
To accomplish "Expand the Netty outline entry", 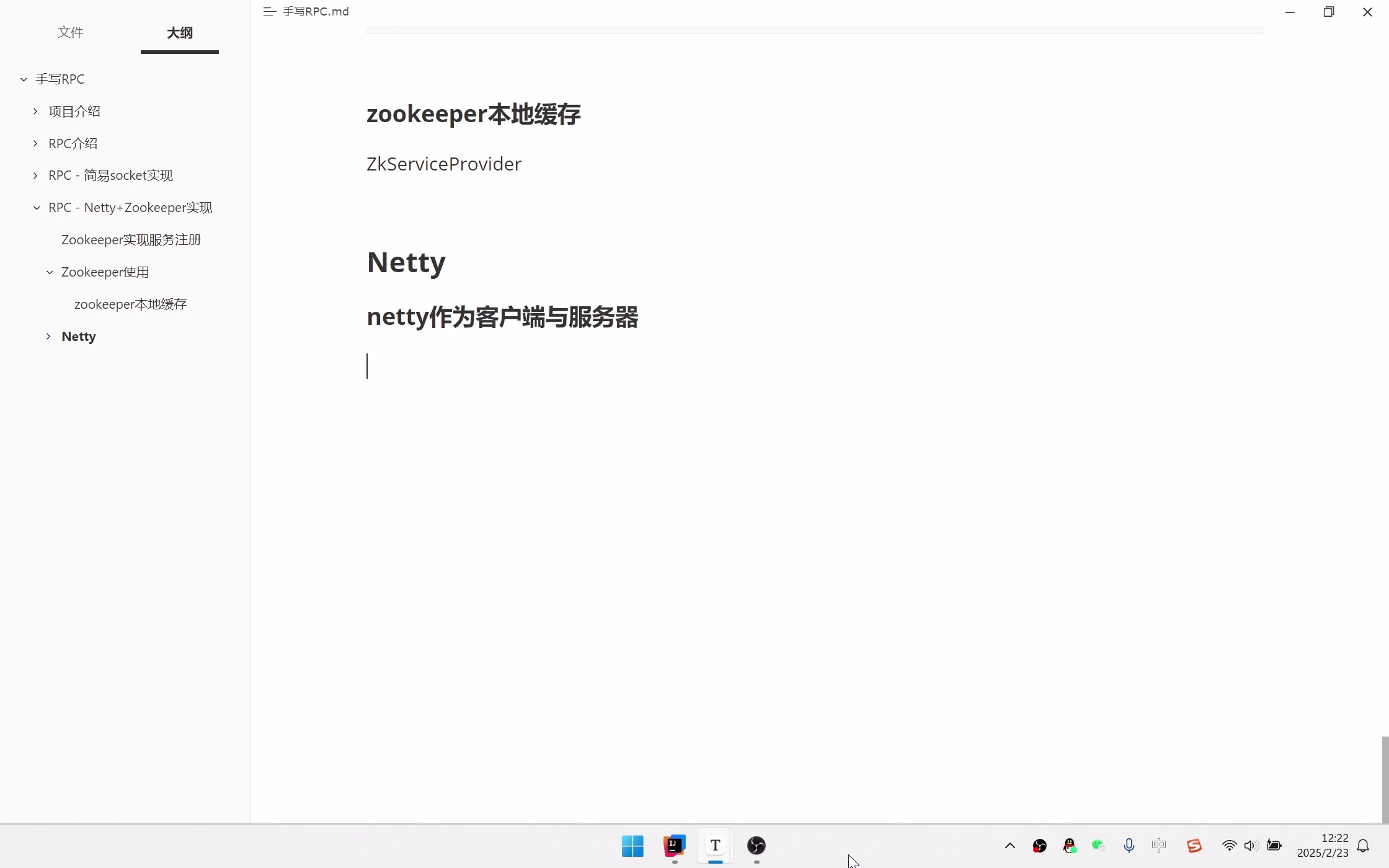I will 48,336.
